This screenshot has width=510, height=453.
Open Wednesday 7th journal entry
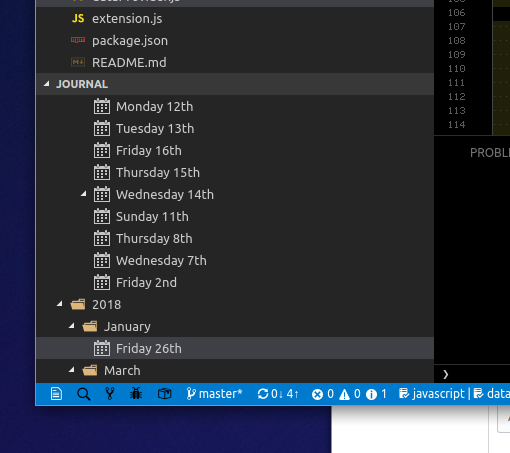235,261
